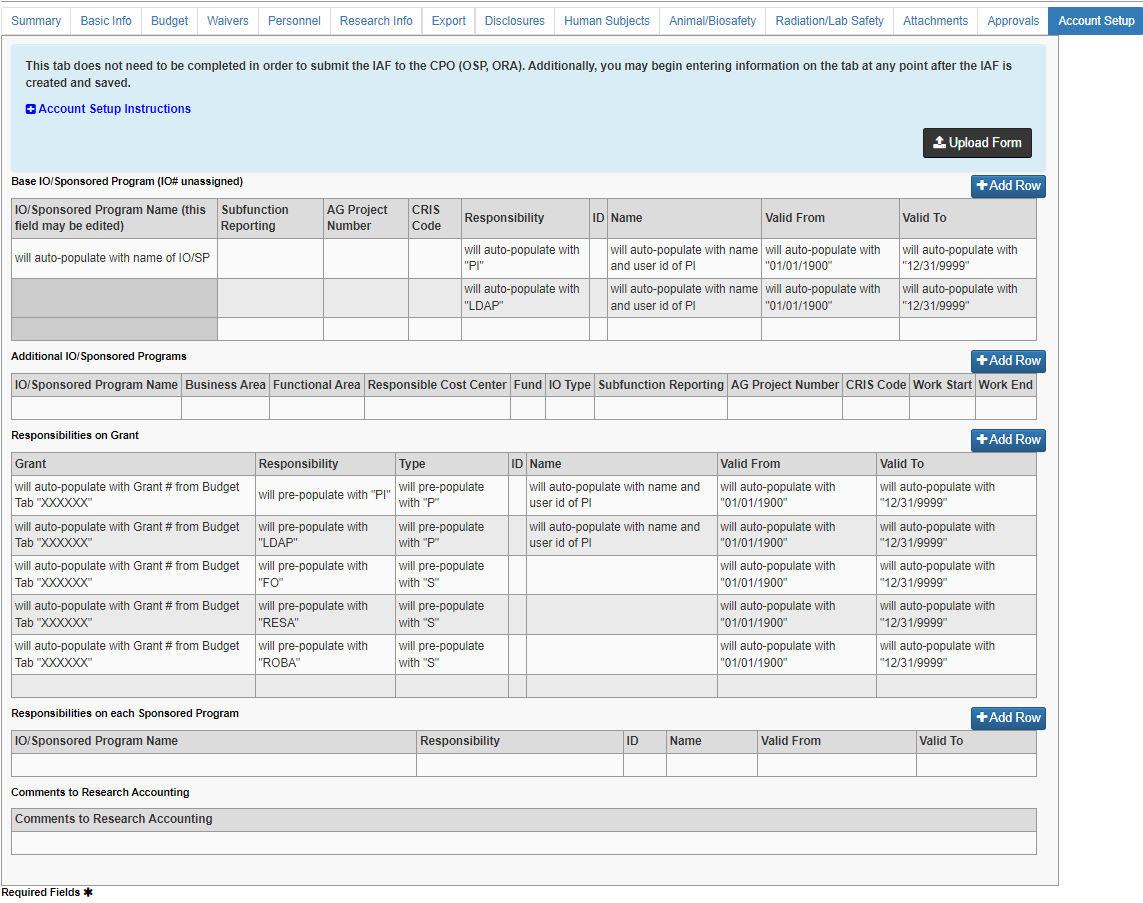Open the Account Setup Instructions link
The height and width of the screenshot is (903, 1143).
coord(113,109)
